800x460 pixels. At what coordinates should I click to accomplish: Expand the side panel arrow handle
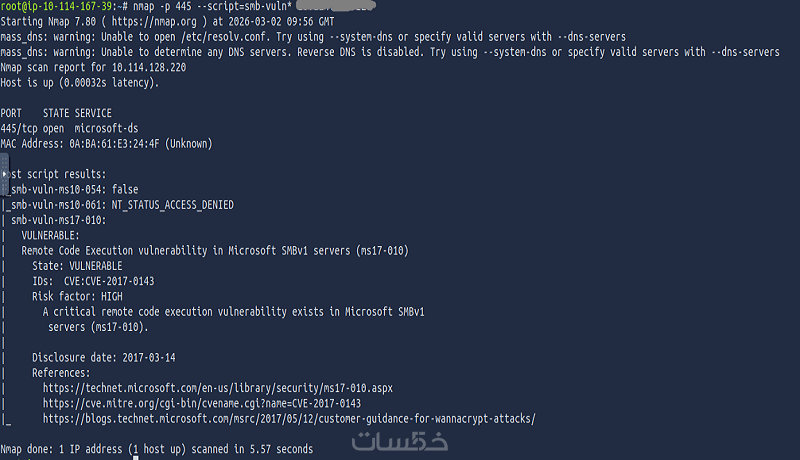5,174
